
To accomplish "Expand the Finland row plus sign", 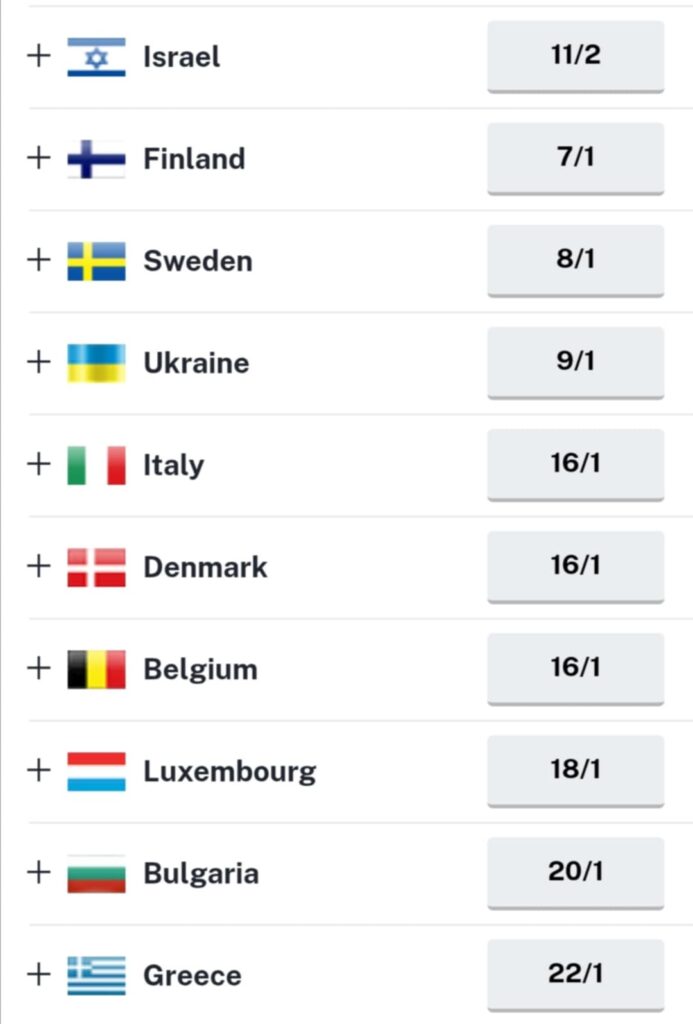I will coord(38,157).
